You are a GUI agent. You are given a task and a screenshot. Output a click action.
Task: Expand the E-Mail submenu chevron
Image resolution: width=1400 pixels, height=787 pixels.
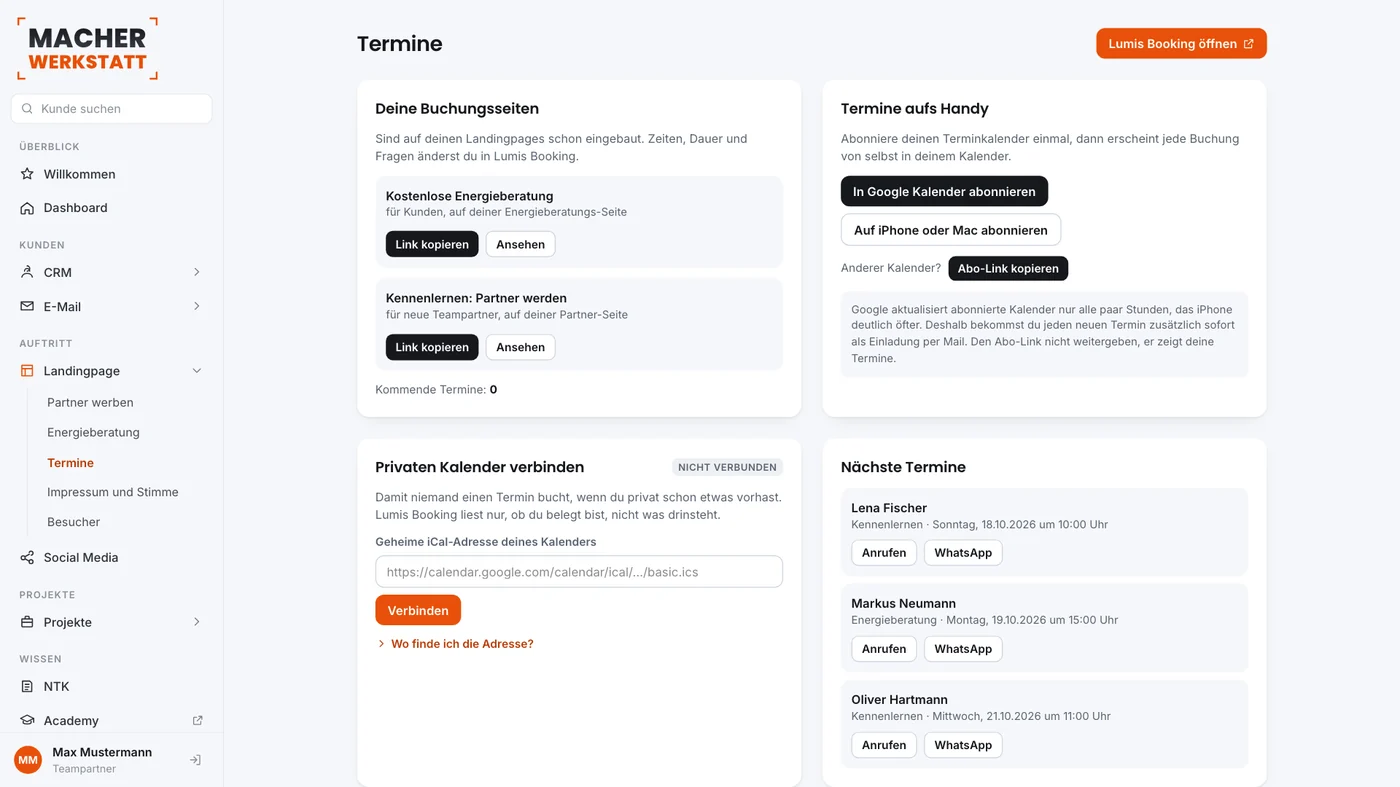196,306
